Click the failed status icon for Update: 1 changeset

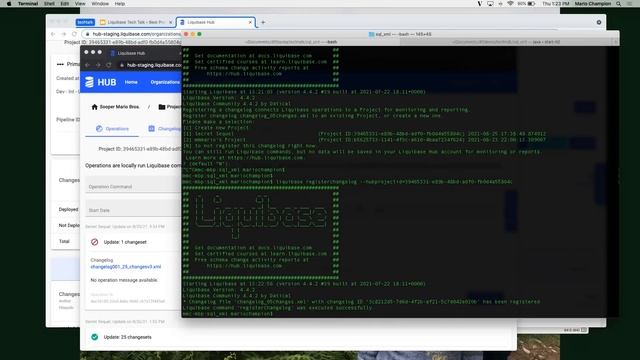click(x=95, y=242)
